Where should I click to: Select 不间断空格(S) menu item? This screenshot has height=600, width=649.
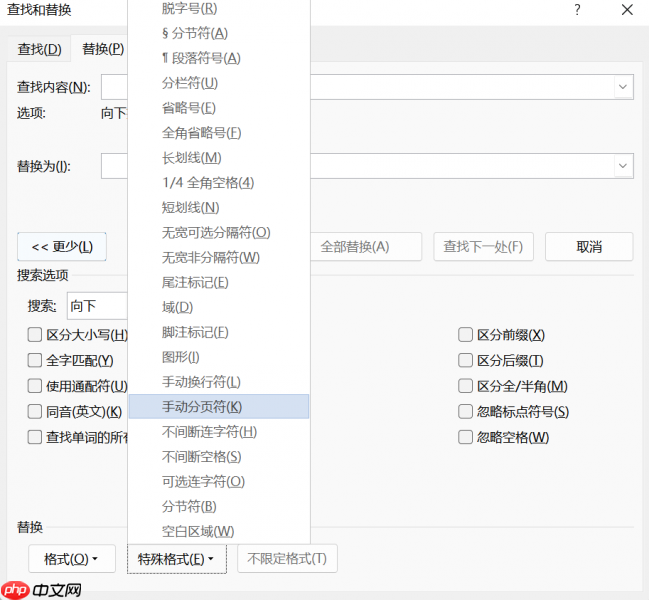coord(219,456)
